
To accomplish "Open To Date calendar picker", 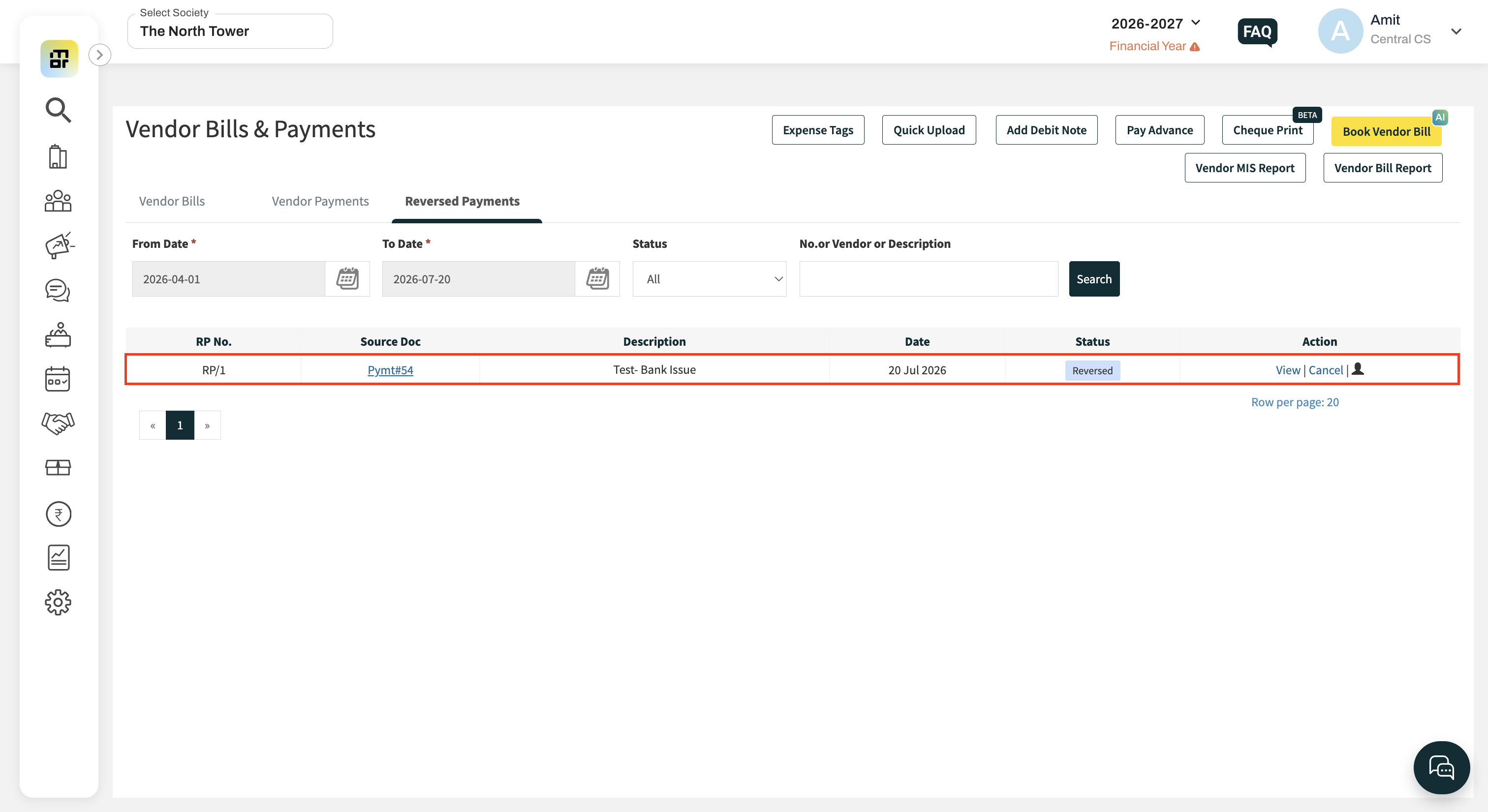I will tap(597, 279).
